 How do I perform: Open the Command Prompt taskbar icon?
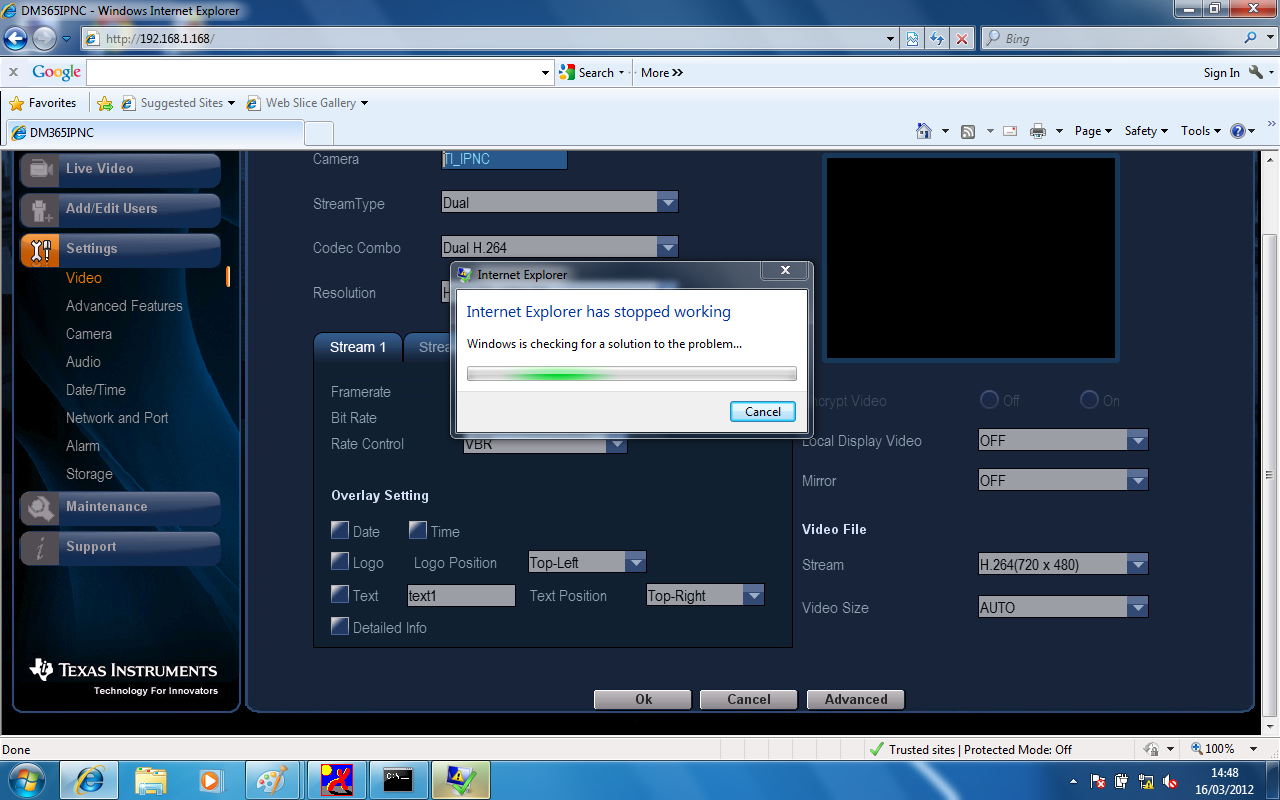coord(399,779)
